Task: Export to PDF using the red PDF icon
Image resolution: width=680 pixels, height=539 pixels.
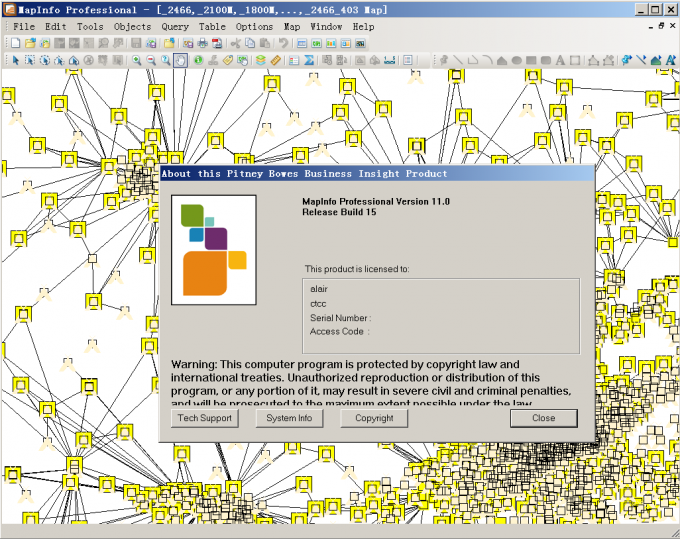Action: (x=217, y=43)
